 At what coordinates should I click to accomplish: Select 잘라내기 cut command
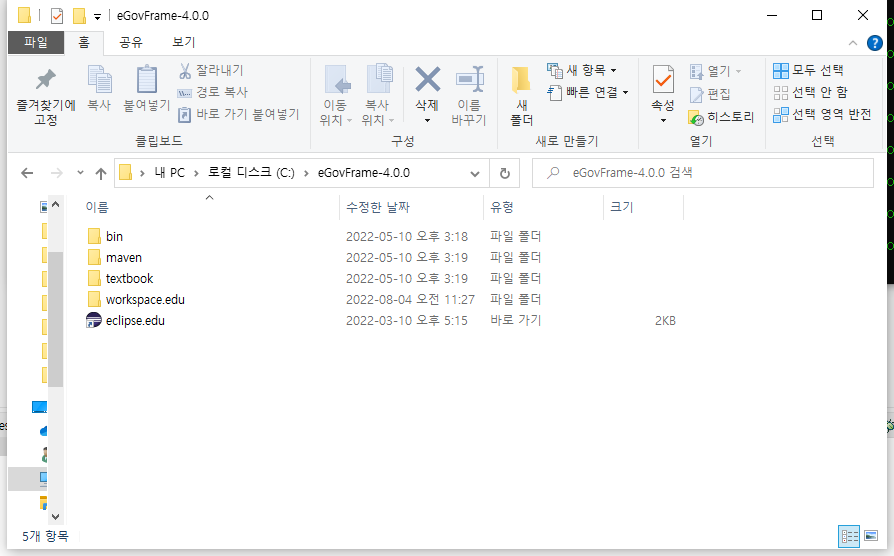click(210, 70)
